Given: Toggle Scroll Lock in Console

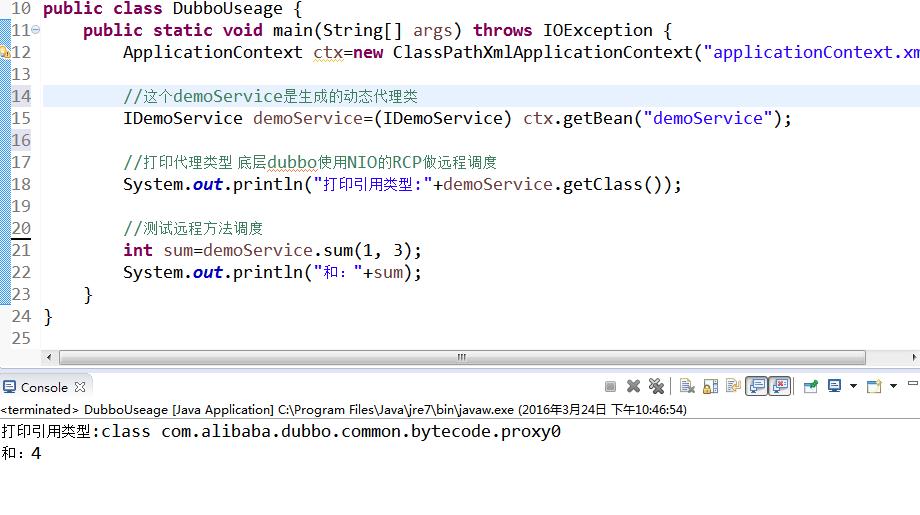Looking at the screenshot, I should pos(711,386).
